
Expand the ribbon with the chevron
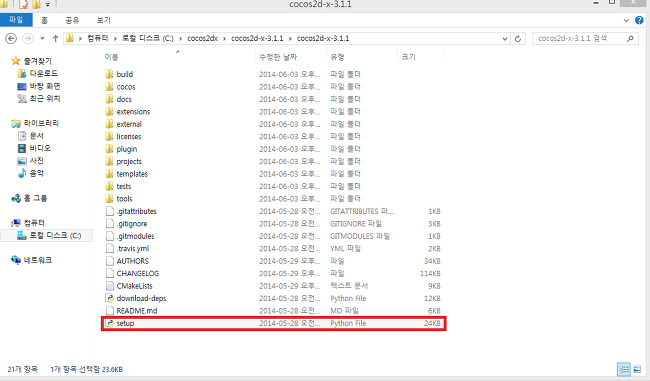pos(626,20)
